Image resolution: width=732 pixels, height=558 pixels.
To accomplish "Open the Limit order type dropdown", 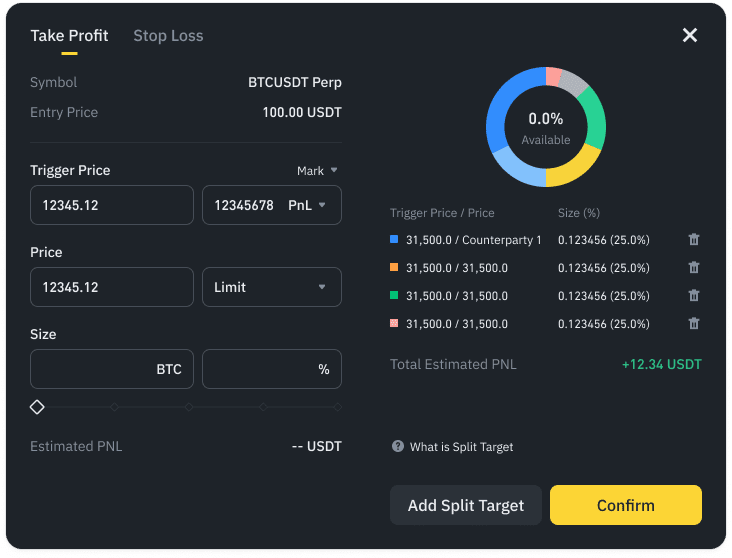I will [x=272, y=287].
